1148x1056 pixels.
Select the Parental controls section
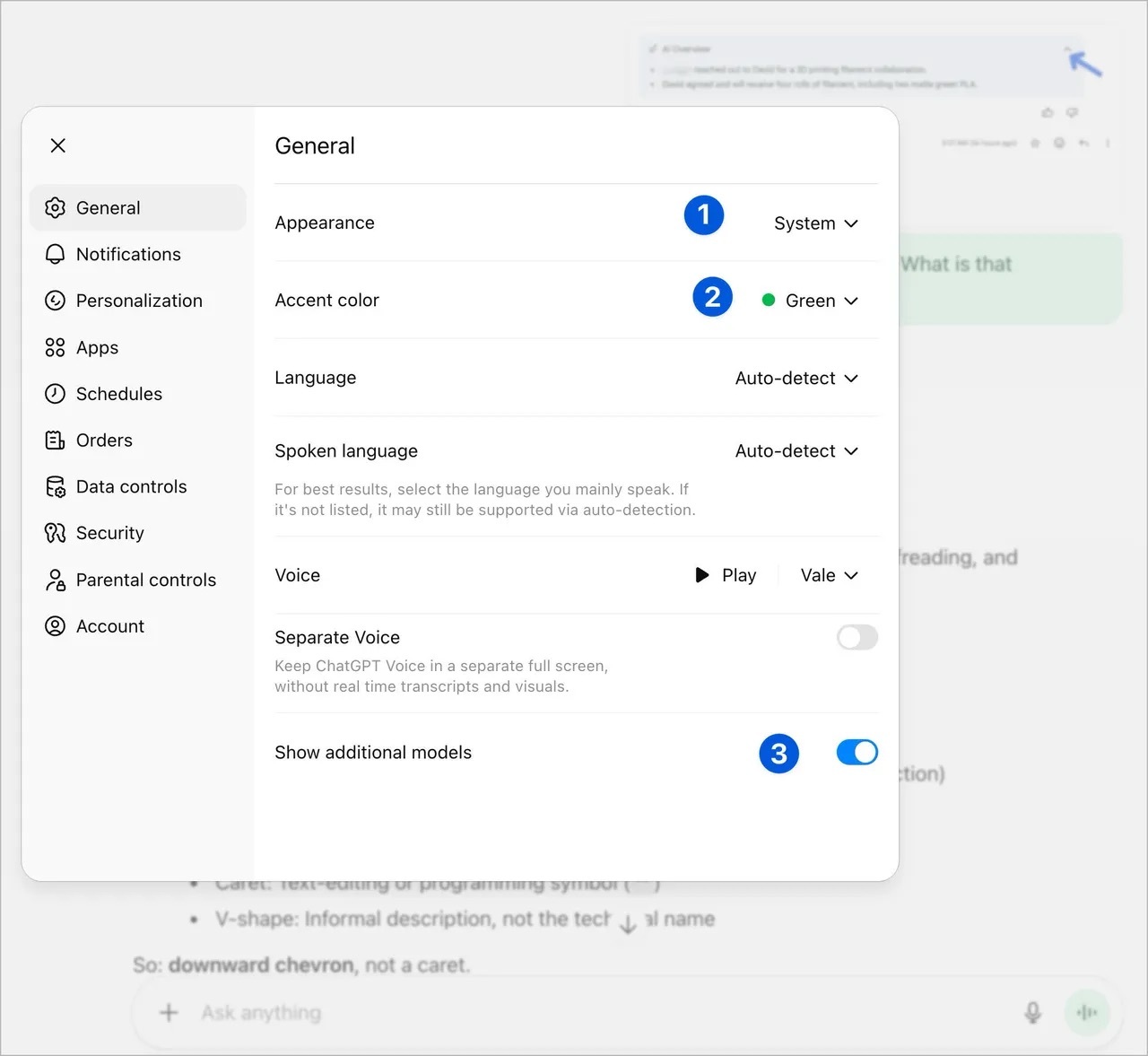pos(145,580)
